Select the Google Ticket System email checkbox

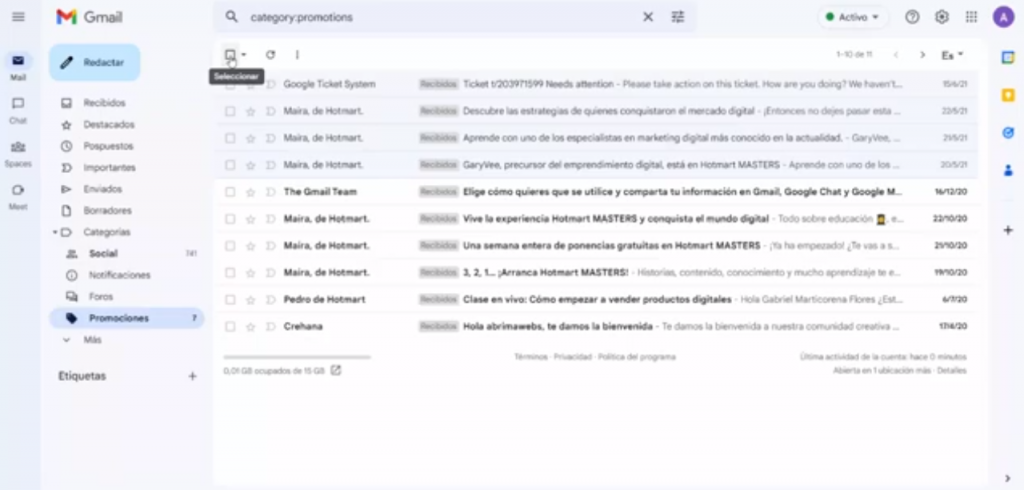click(230, 85)
